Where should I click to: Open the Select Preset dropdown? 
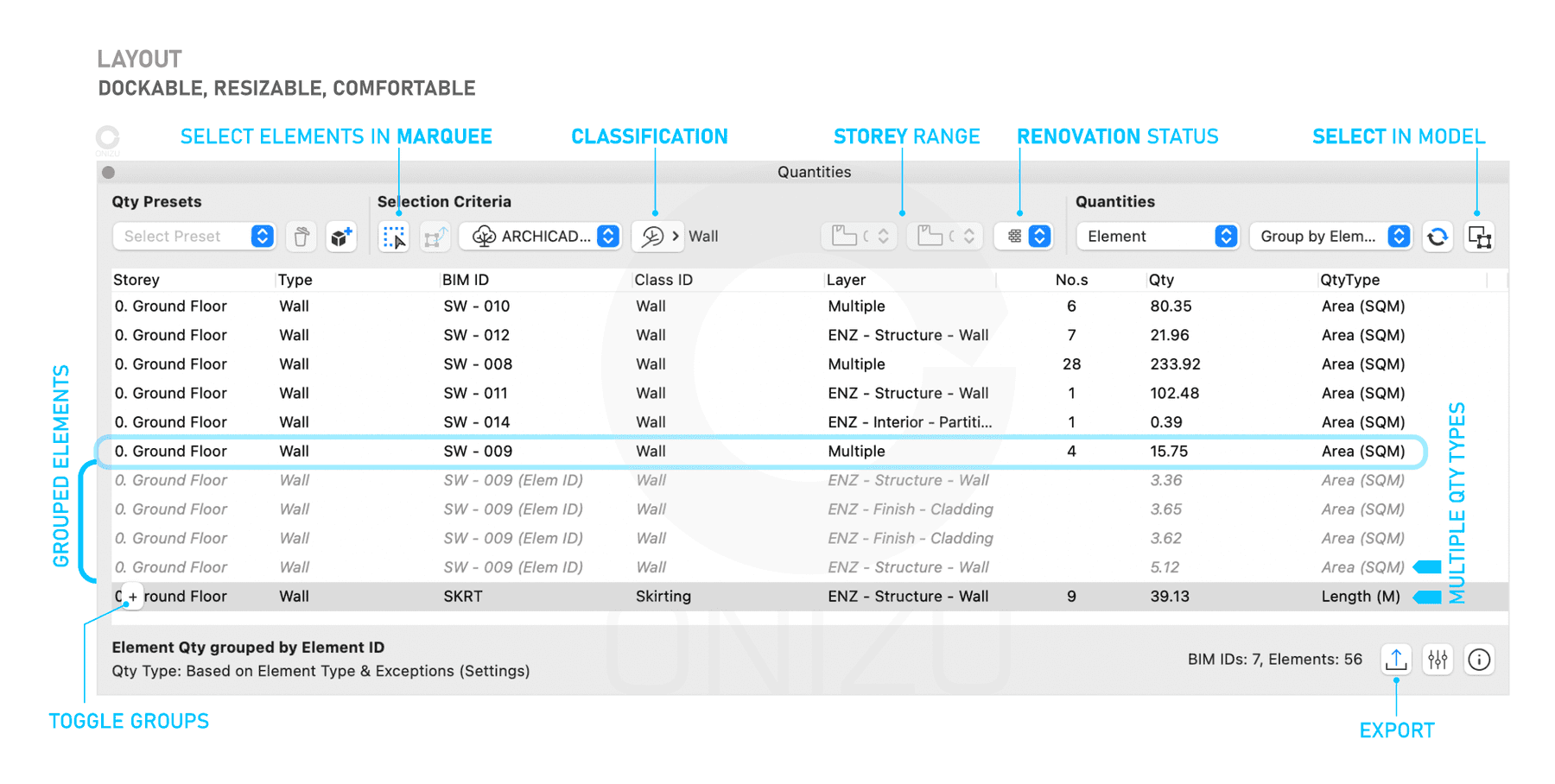(x=194, y=236)
